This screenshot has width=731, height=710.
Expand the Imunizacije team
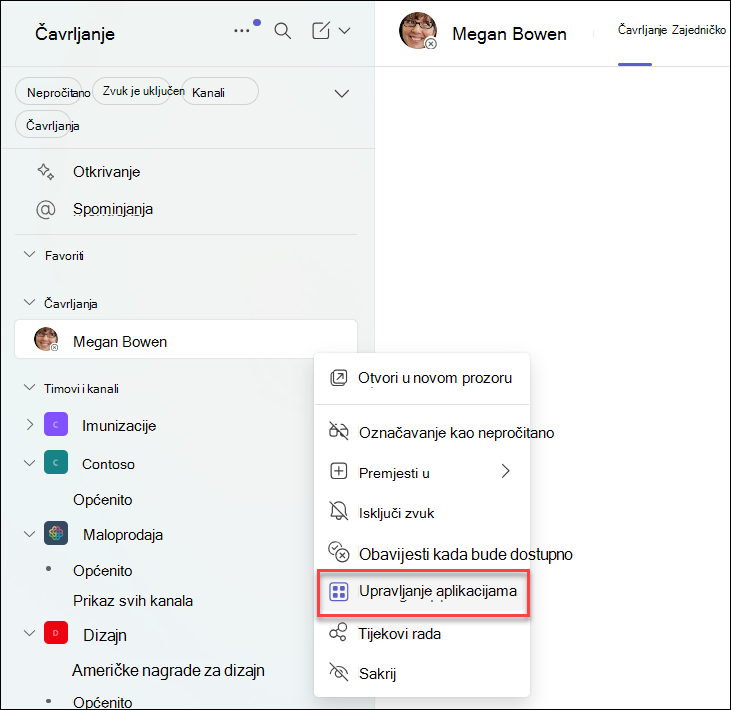[29, 425]
